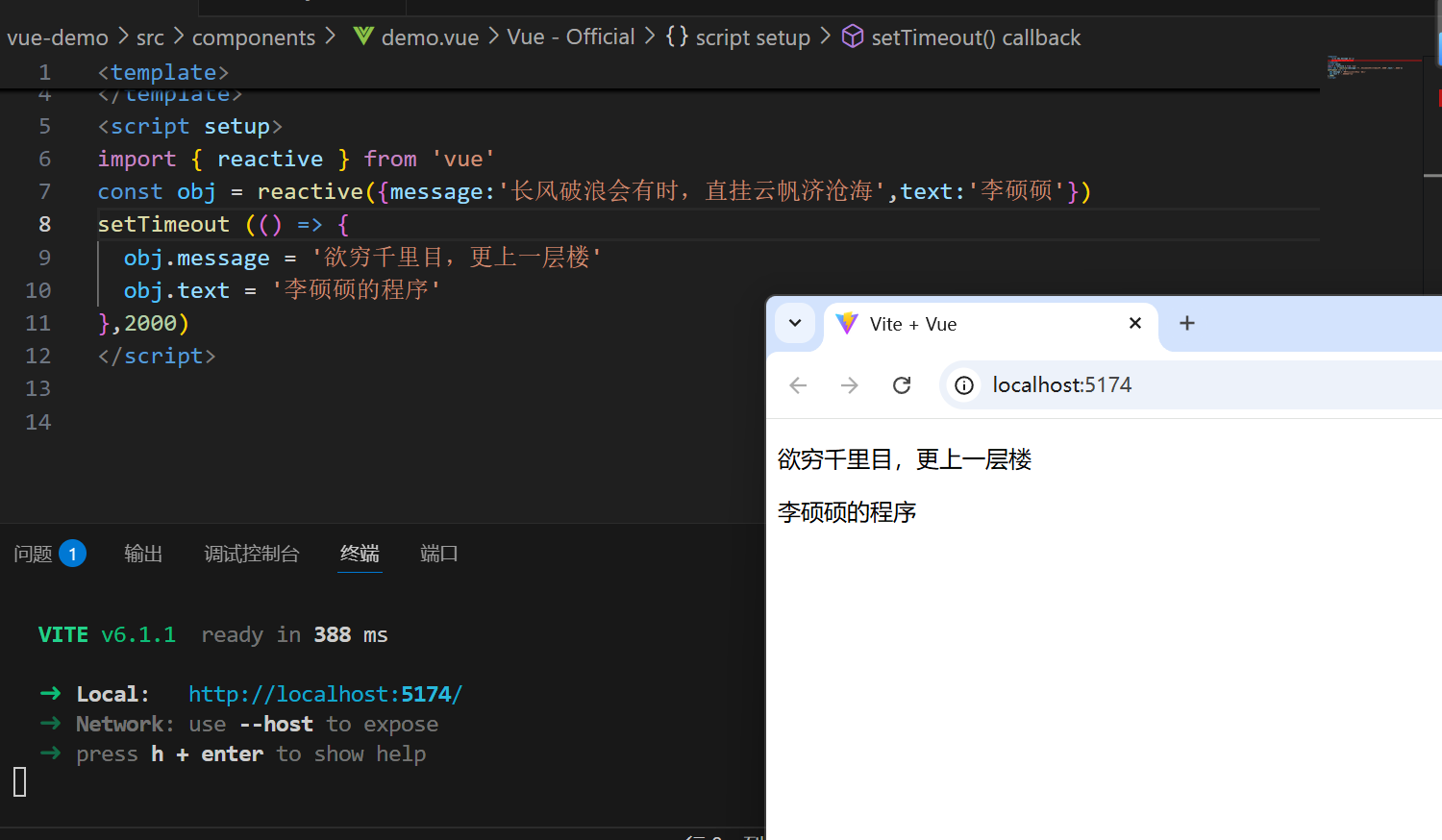Click the setTimeout callback cube icon
This screenshot has height=840, width=1442.
853,37
